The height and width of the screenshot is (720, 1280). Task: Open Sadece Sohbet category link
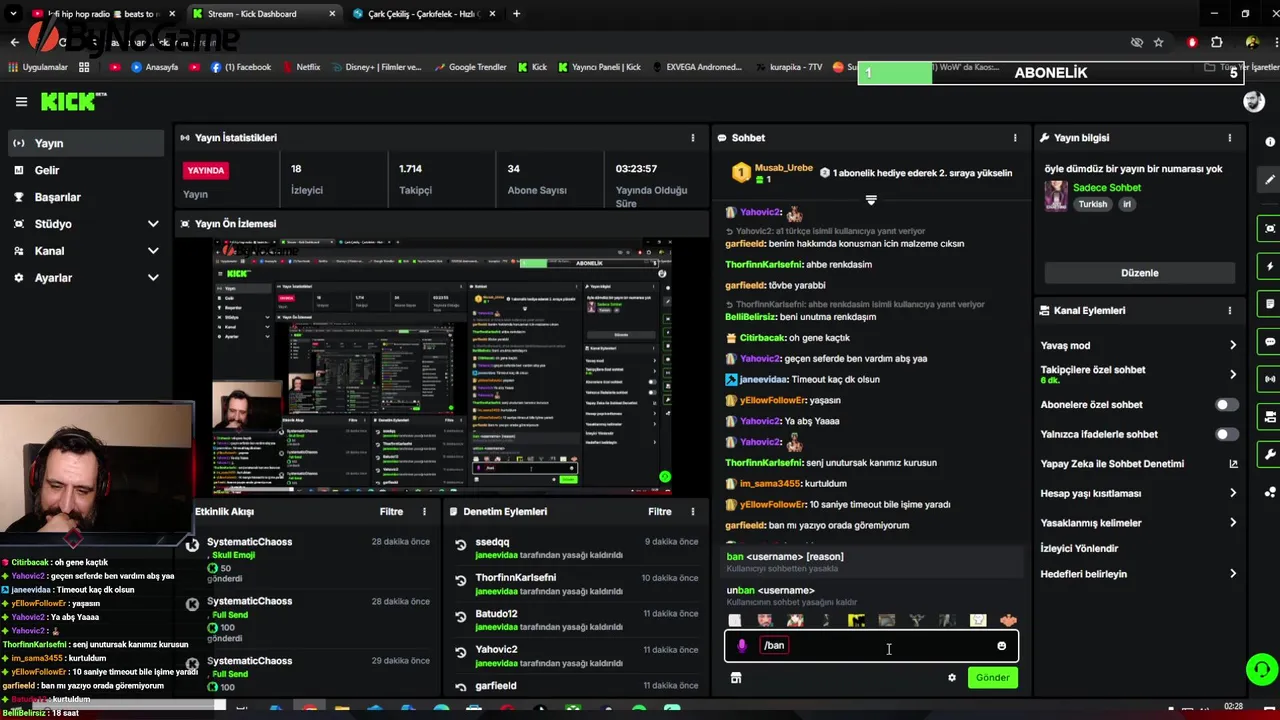(1107, 188)
